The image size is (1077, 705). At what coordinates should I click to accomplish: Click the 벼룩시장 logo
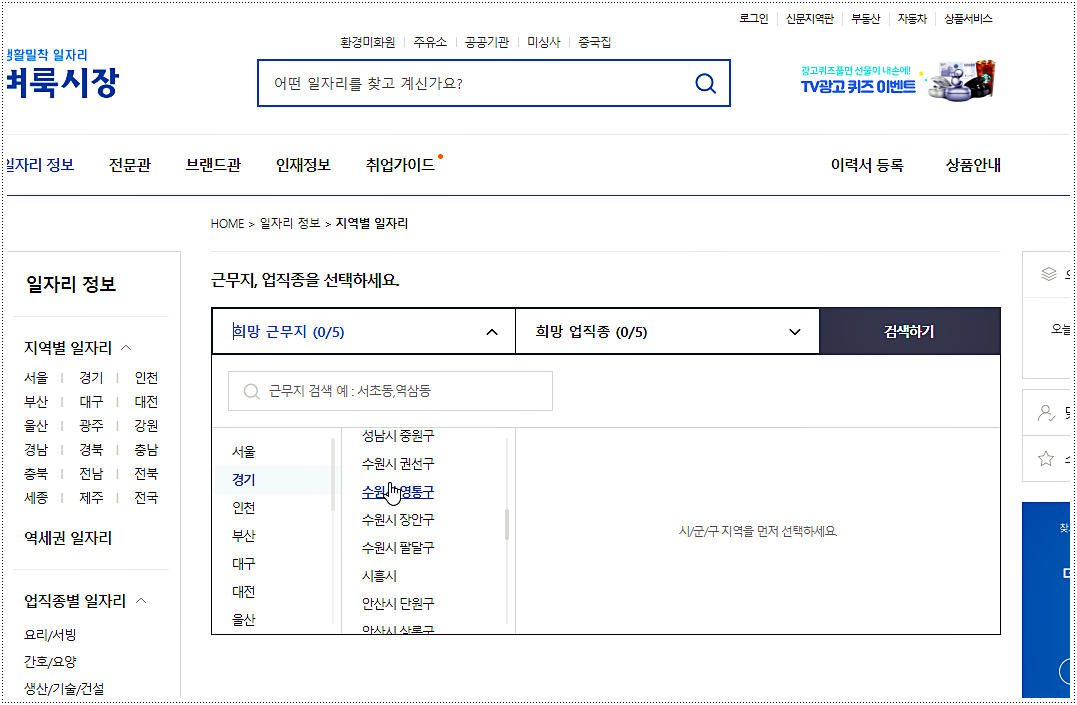(x=62, y=82)
